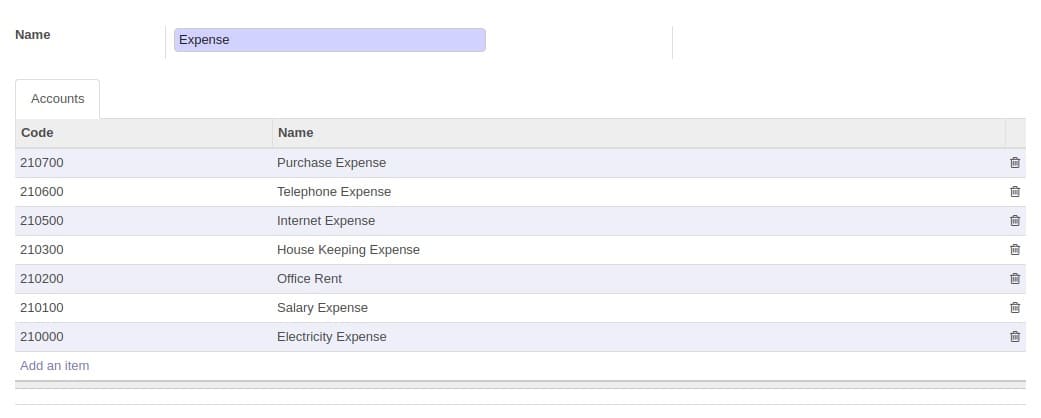The height and width of the screenshot is (418, 1041).
Task: Delete the Salary Expense row
Action: [1014, 308]
